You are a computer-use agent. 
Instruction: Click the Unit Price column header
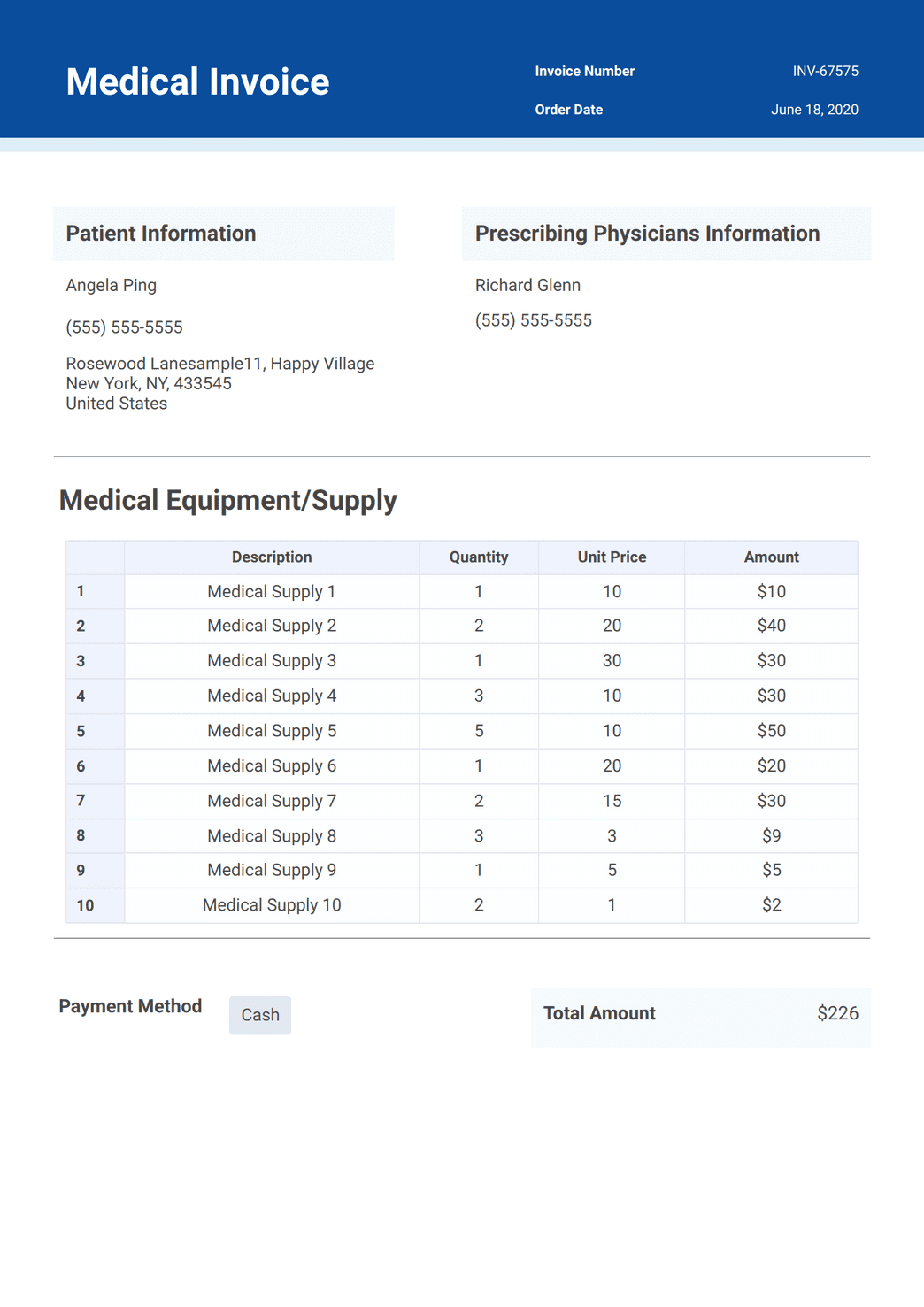612,557
